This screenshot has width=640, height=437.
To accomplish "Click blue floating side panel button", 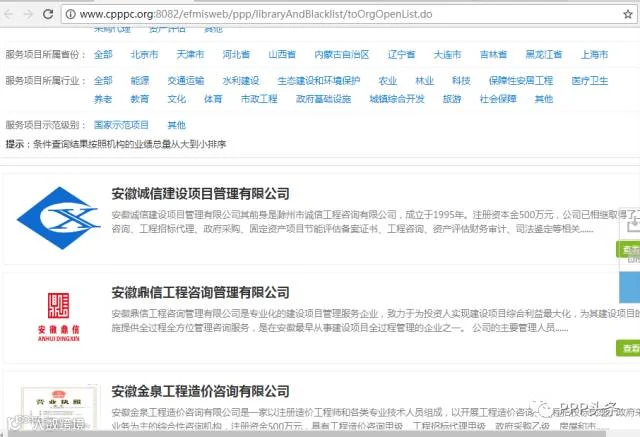I will (630, 287).
